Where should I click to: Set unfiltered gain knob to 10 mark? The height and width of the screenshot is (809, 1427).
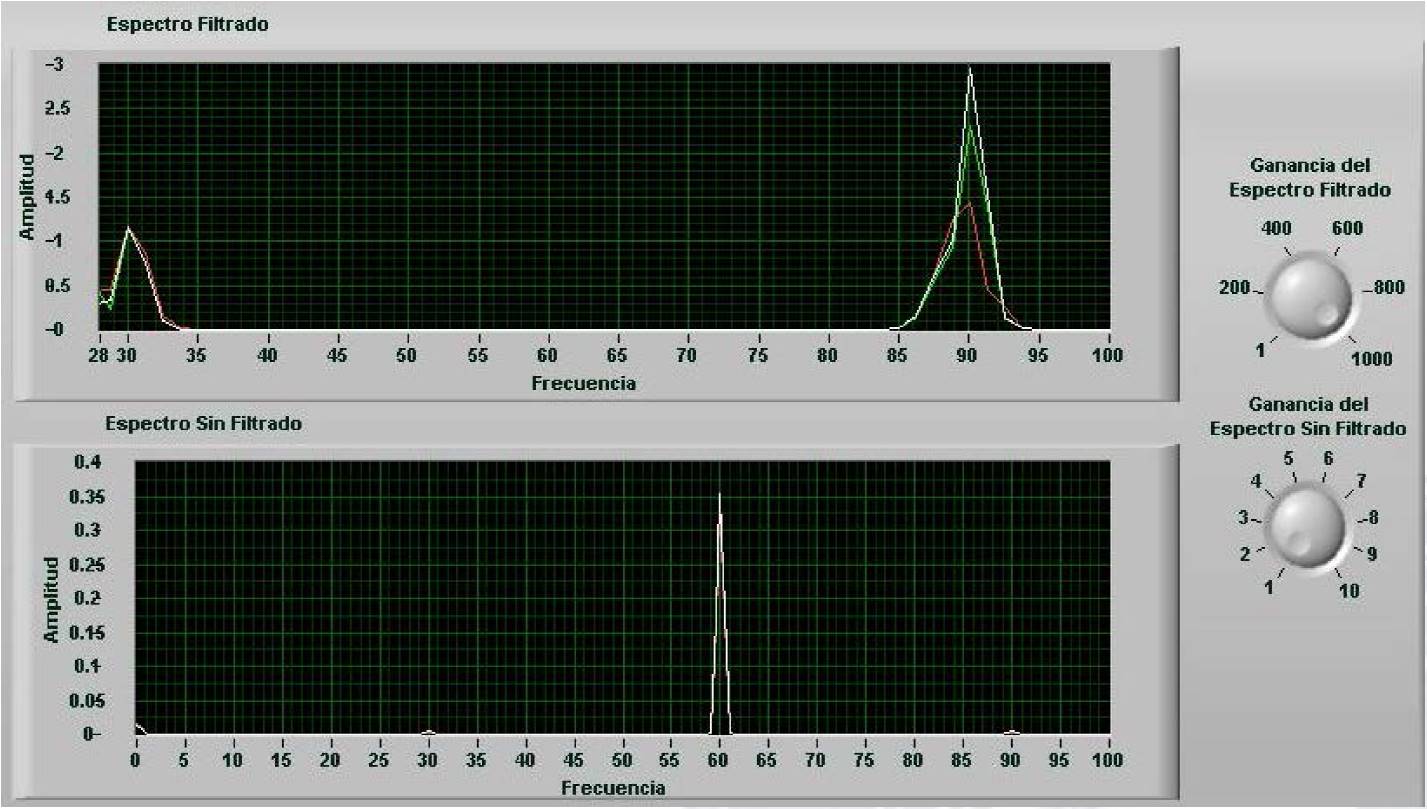point(1349,590)
